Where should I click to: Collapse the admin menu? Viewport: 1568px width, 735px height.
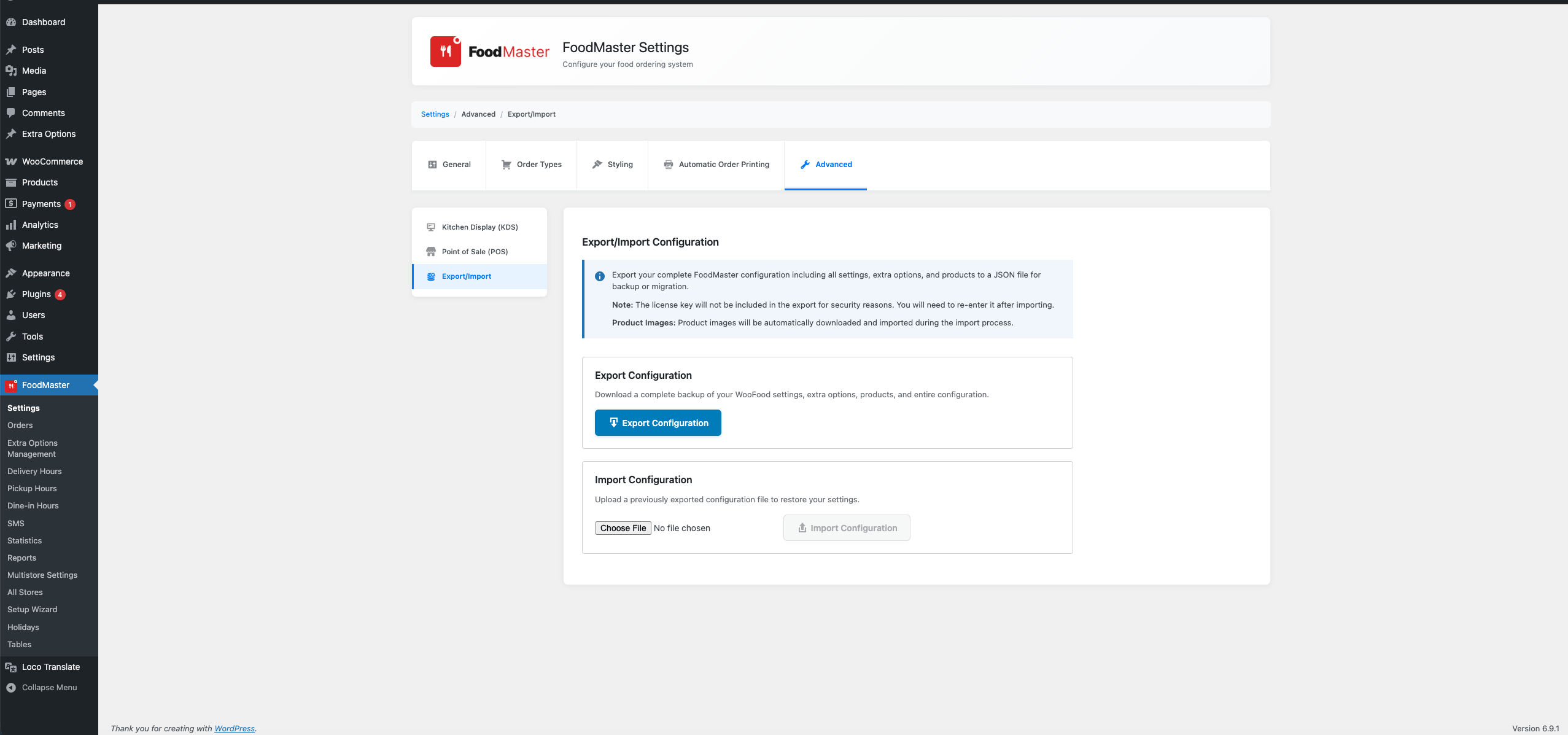point(49,687)
